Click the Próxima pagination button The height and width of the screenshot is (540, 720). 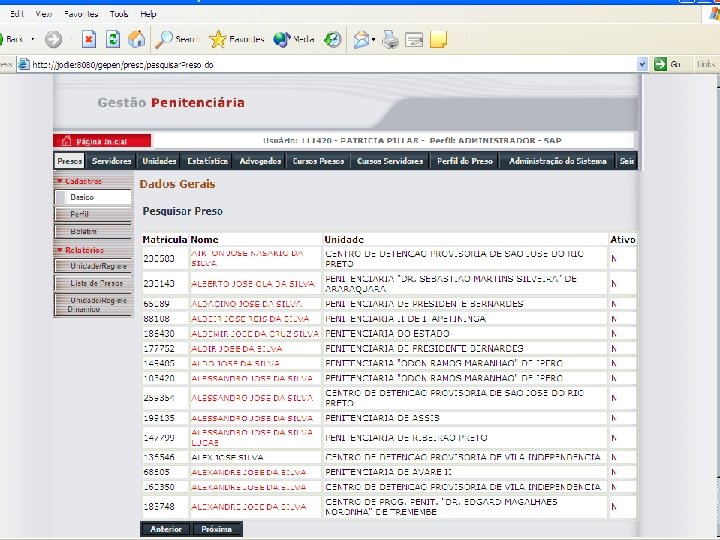tap(217, 529)
